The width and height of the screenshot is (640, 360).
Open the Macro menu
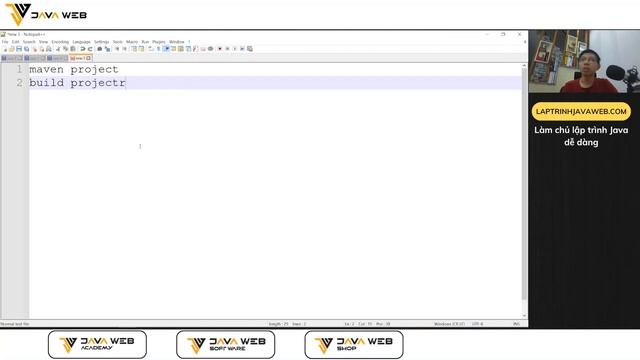[132, 42]
